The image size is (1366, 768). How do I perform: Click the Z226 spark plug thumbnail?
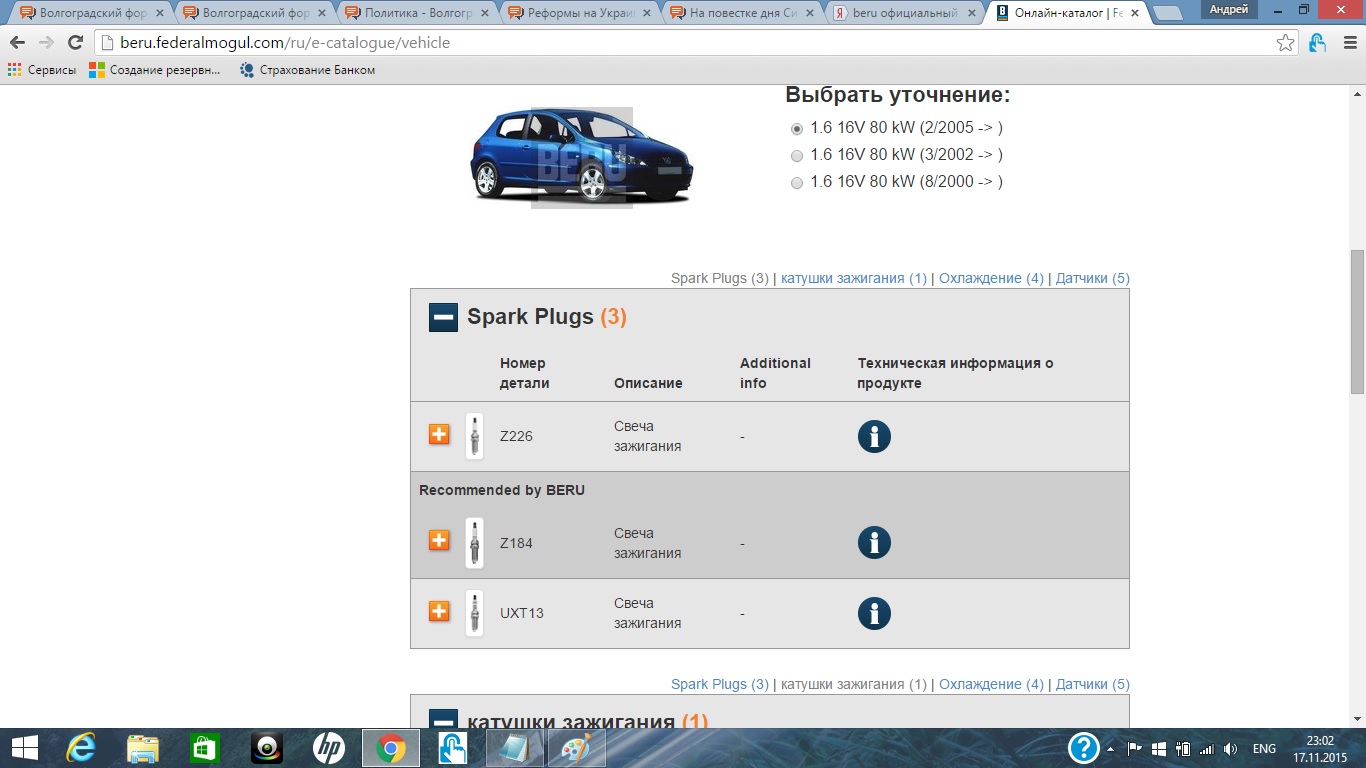click(474, 436)
